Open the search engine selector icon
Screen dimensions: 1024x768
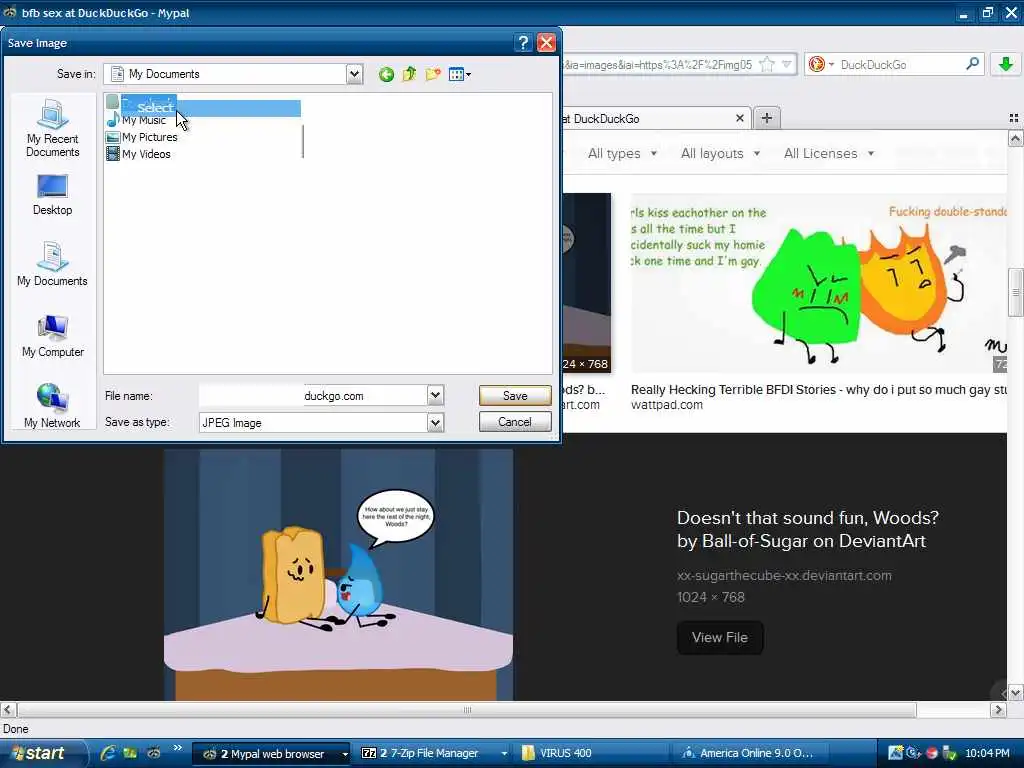pyautogui.click(x=821, y=65)
